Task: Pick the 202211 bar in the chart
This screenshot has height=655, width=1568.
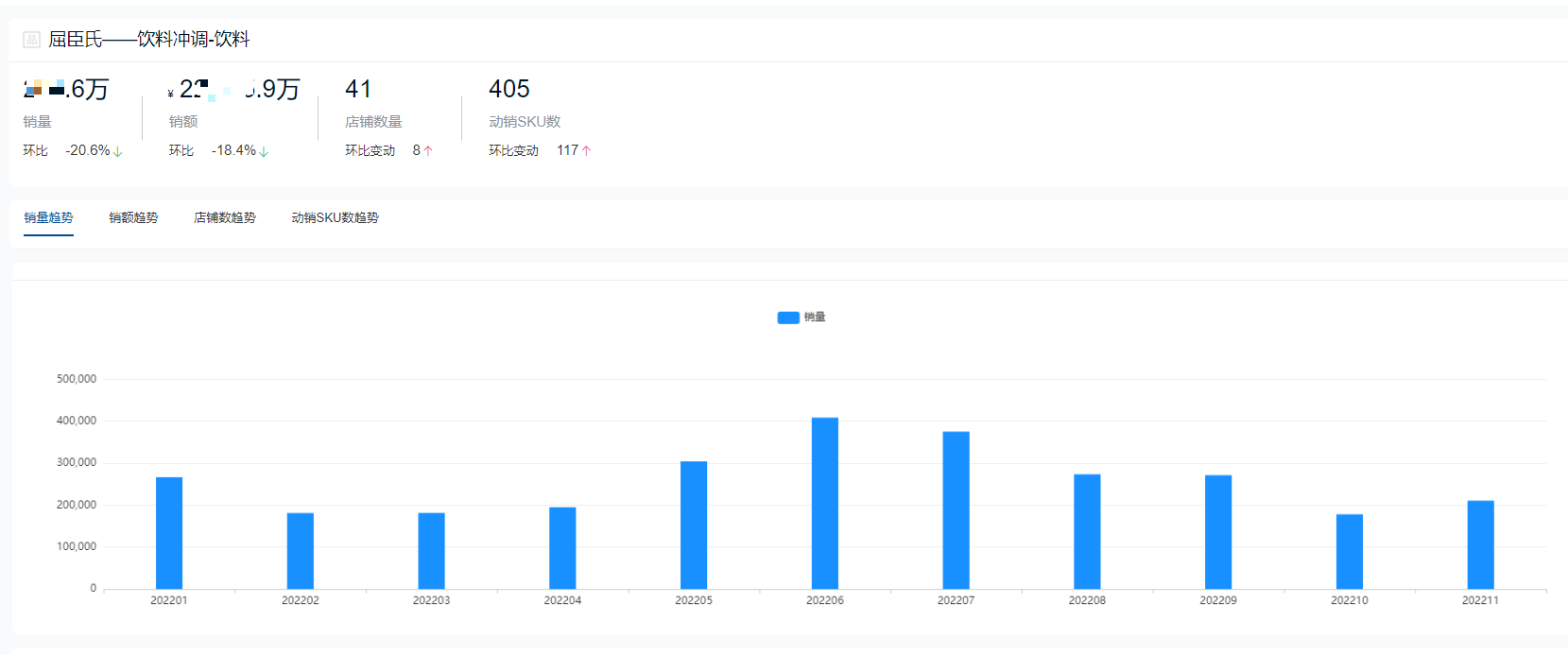Action: pyautogui.click(x=1480, y=544)
